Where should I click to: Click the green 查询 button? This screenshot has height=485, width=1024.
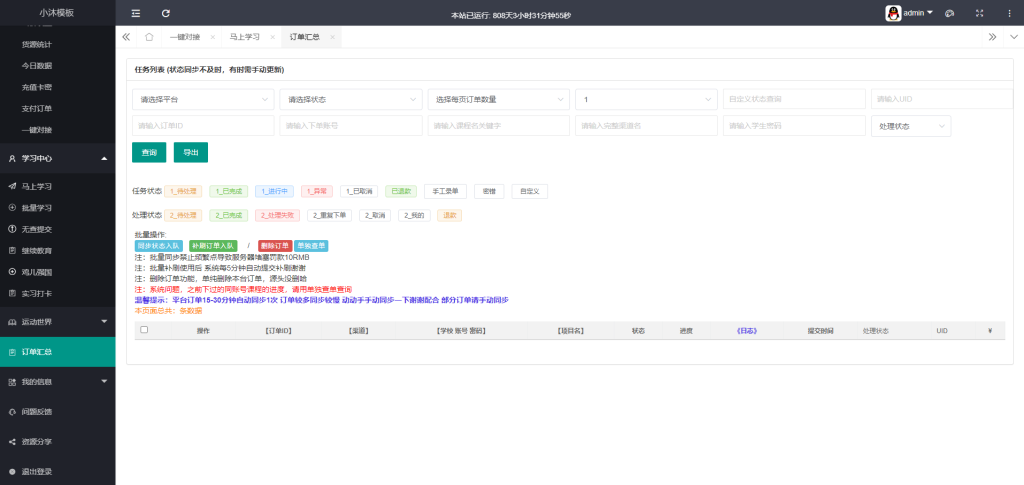[x=149, y=153]
